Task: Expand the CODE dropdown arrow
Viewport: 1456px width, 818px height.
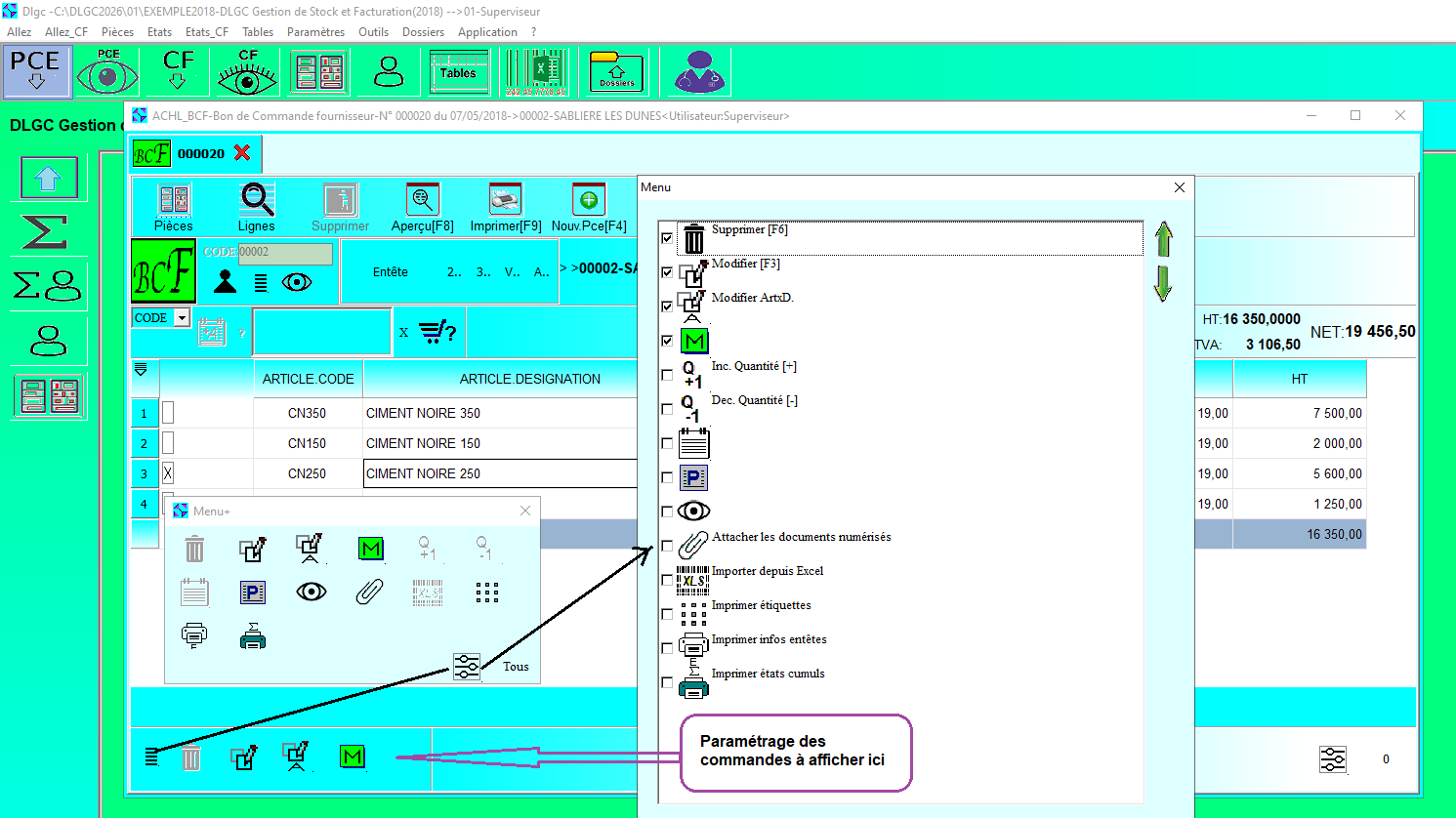Action: (x=182, y=318)
